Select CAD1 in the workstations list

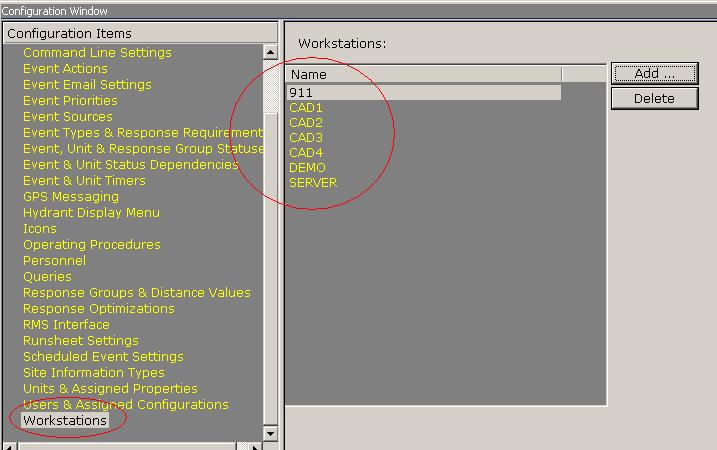tap(306, 107)
